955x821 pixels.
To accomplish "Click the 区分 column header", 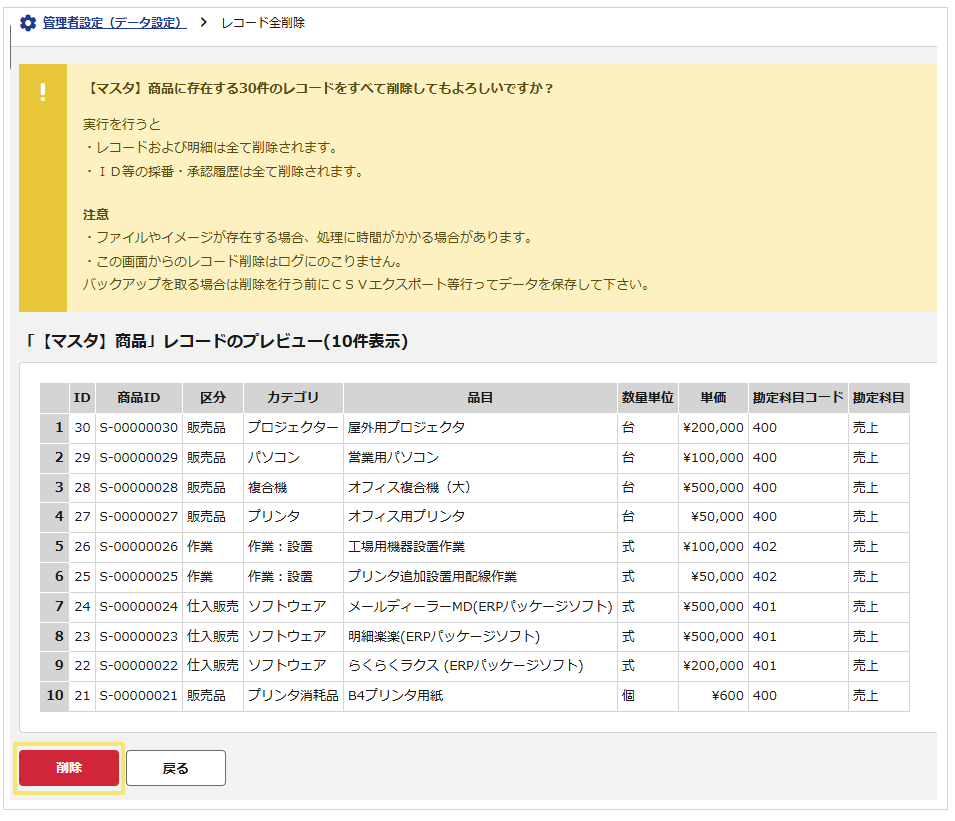I will pyautogui.click(x=213, y=398).
